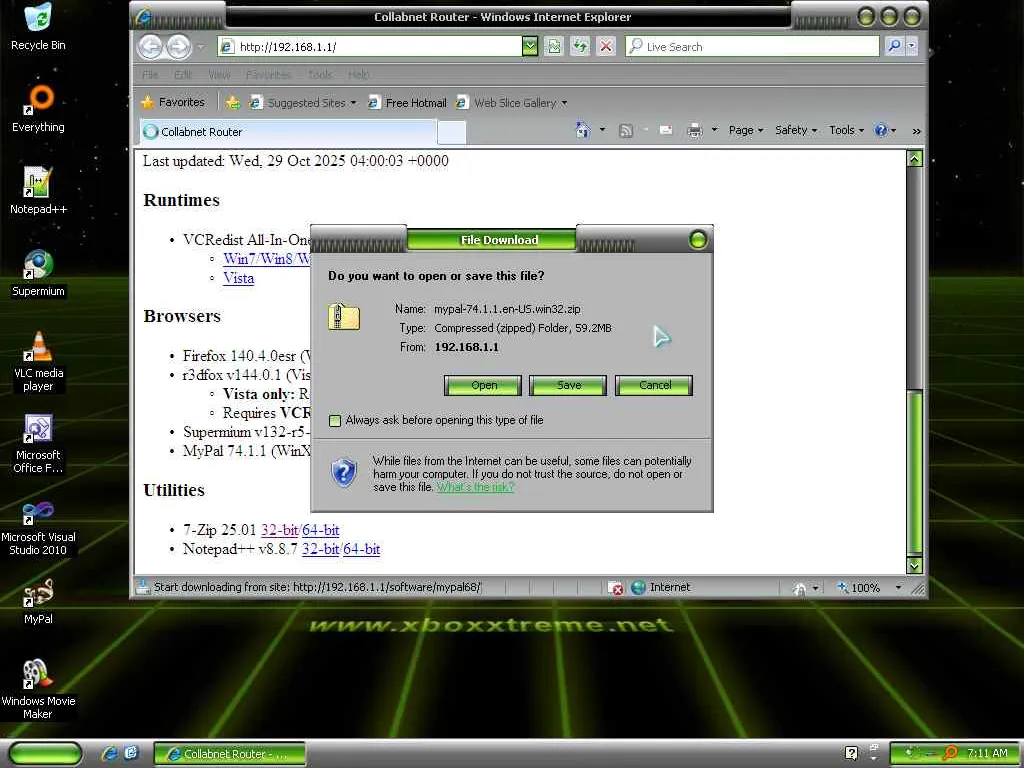The height and width of the screenshot is (768, 1024).
Task: Open the Favorites menu in menu bar
Action: pos(268,74)
